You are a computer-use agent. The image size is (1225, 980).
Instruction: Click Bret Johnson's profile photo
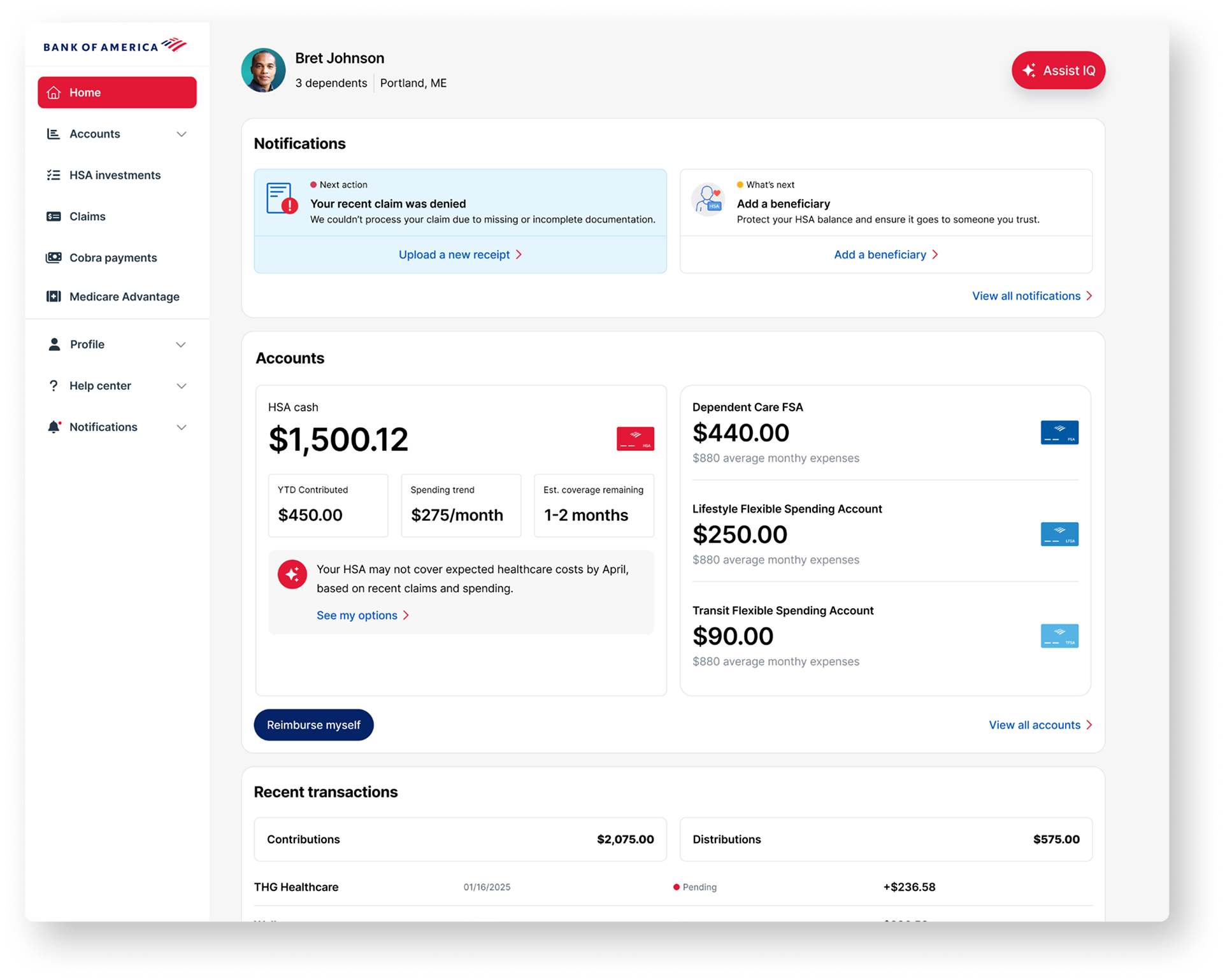click(x=263, y=70)
